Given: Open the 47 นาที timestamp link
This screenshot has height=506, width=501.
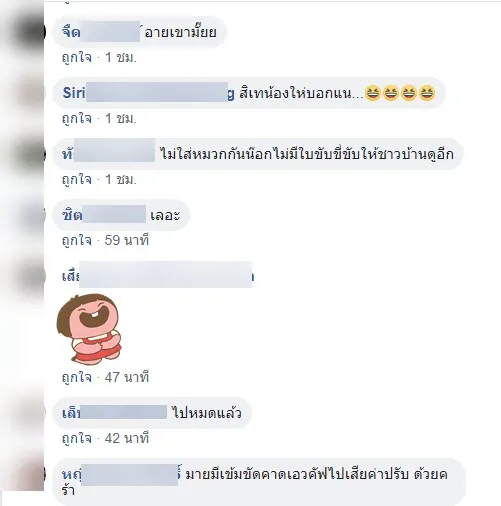Looking at the screenshot, I should (x=127, y=377).
